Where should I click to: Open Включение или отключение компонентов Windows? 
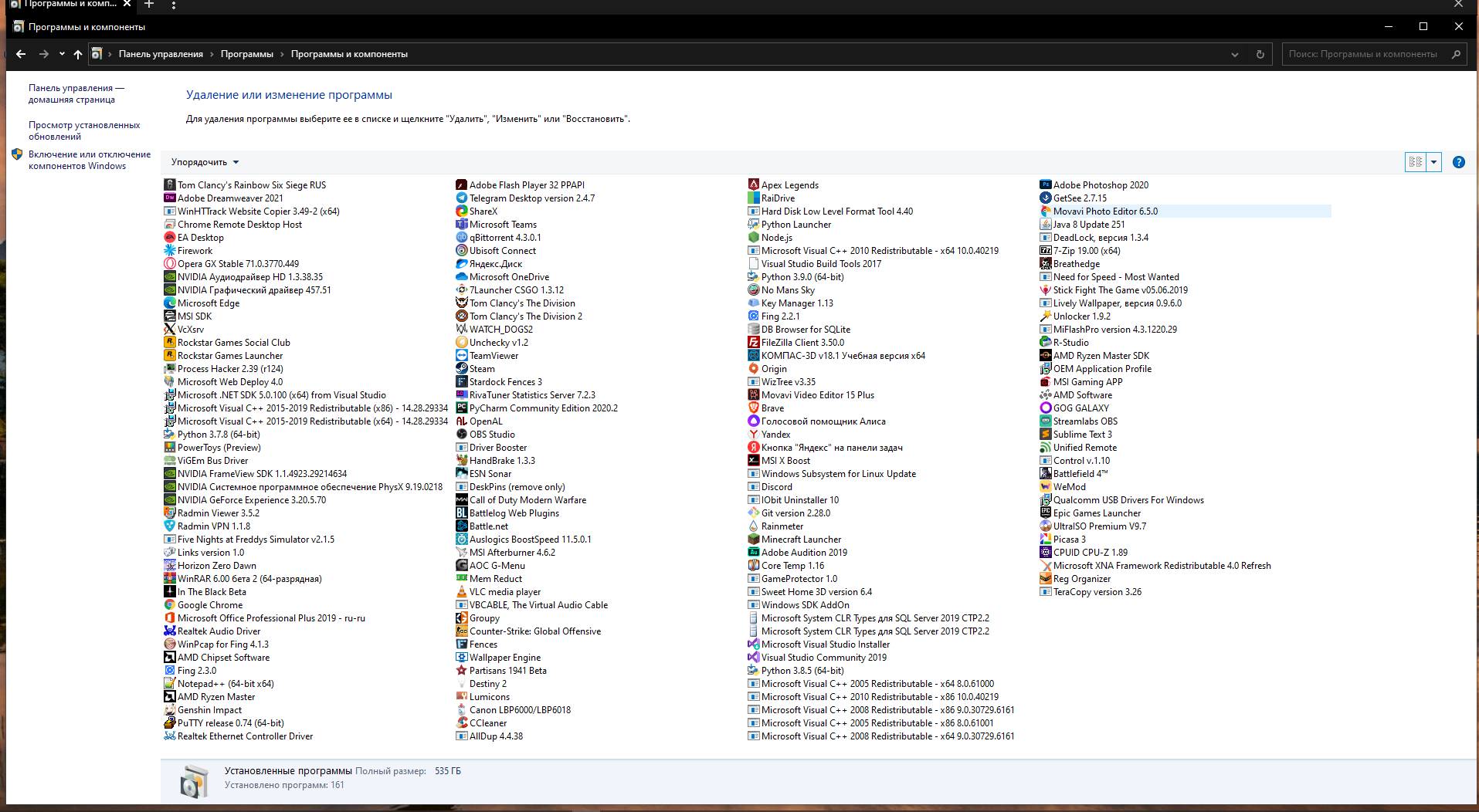(x=90, y=160)
